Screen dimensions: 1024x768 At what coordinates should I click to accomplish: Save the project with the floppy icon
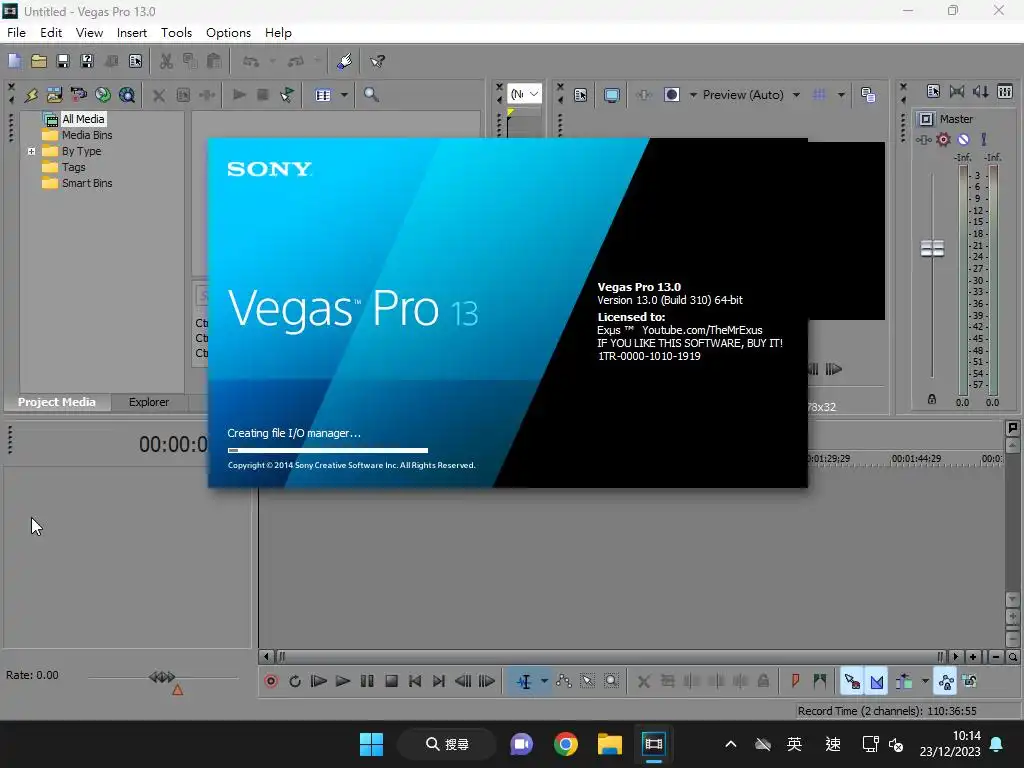point(63,61)
